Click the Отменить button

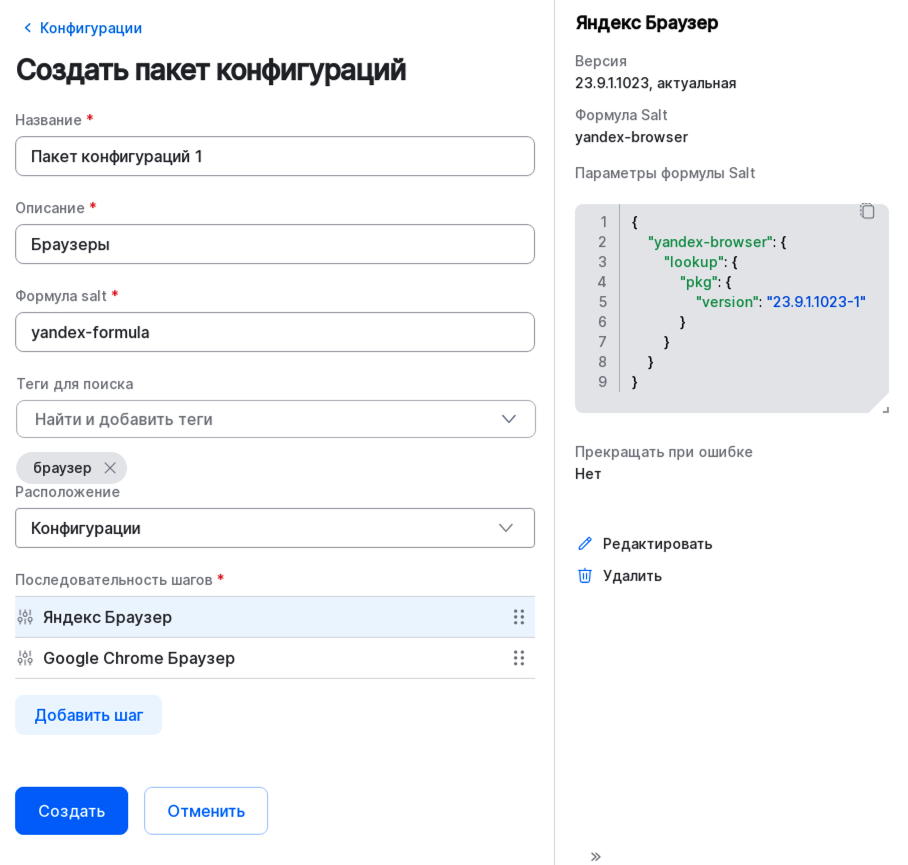click(x=205, y=811)
